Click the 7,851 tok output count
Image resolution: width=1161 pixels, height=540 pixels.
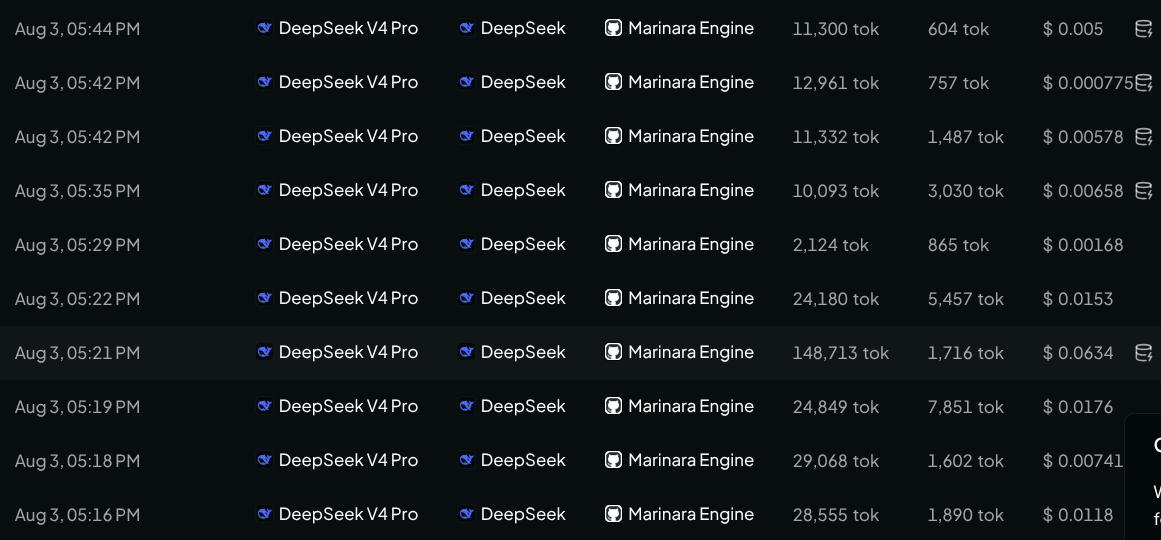pyautogui.click(x=966, y=407)
